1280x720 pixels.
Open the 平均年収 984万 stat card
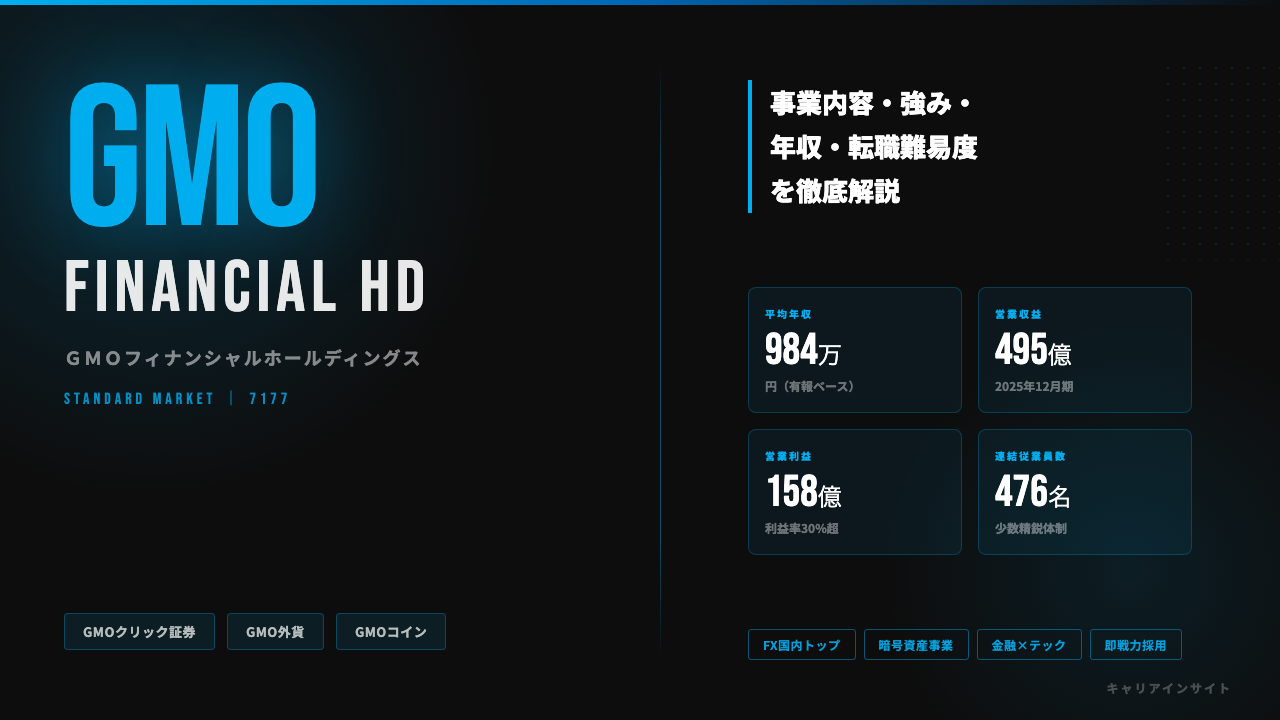pos(855,350)
